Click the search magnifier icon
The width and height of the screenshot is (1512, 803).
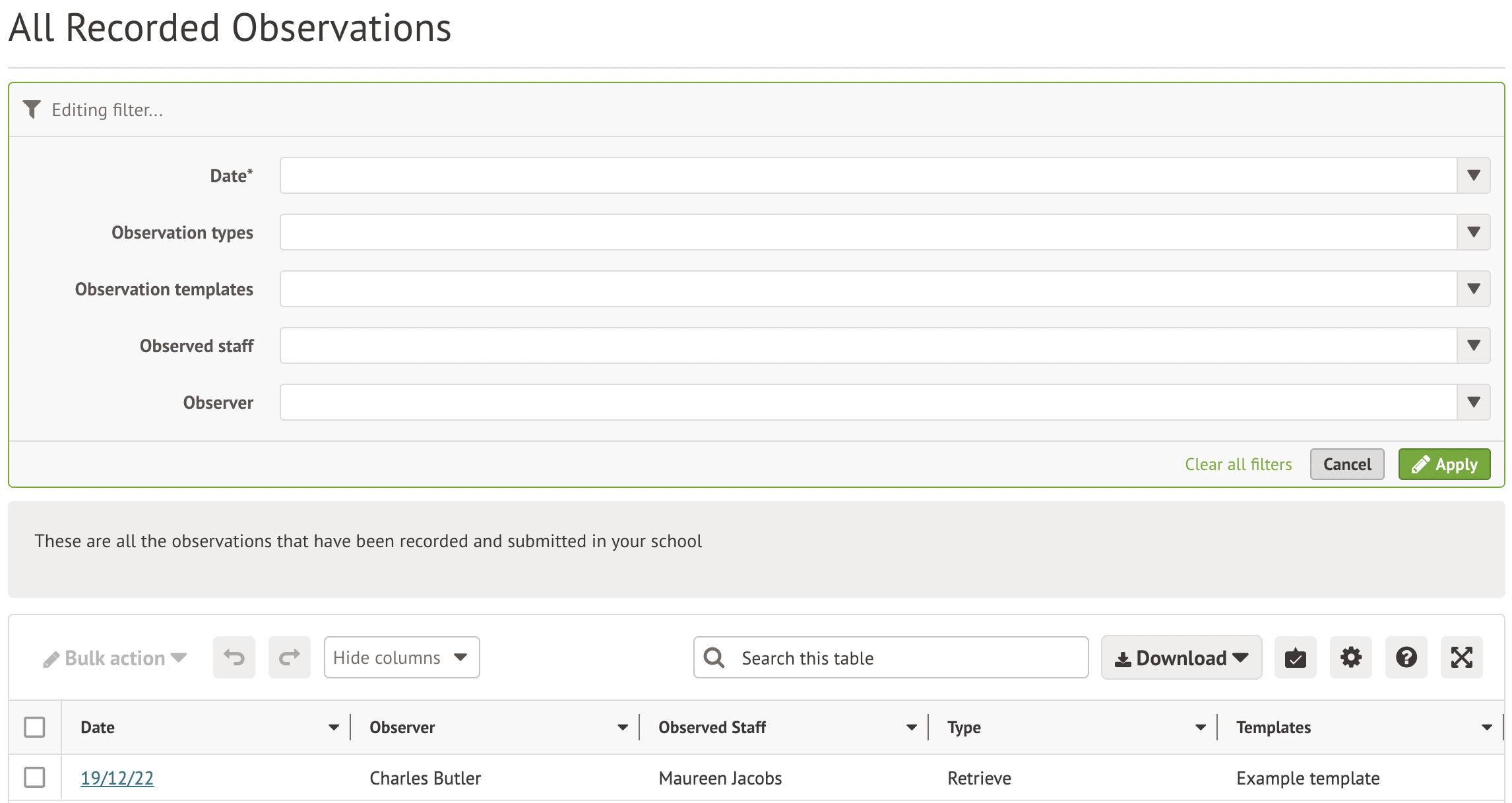[x=714, y=657]
